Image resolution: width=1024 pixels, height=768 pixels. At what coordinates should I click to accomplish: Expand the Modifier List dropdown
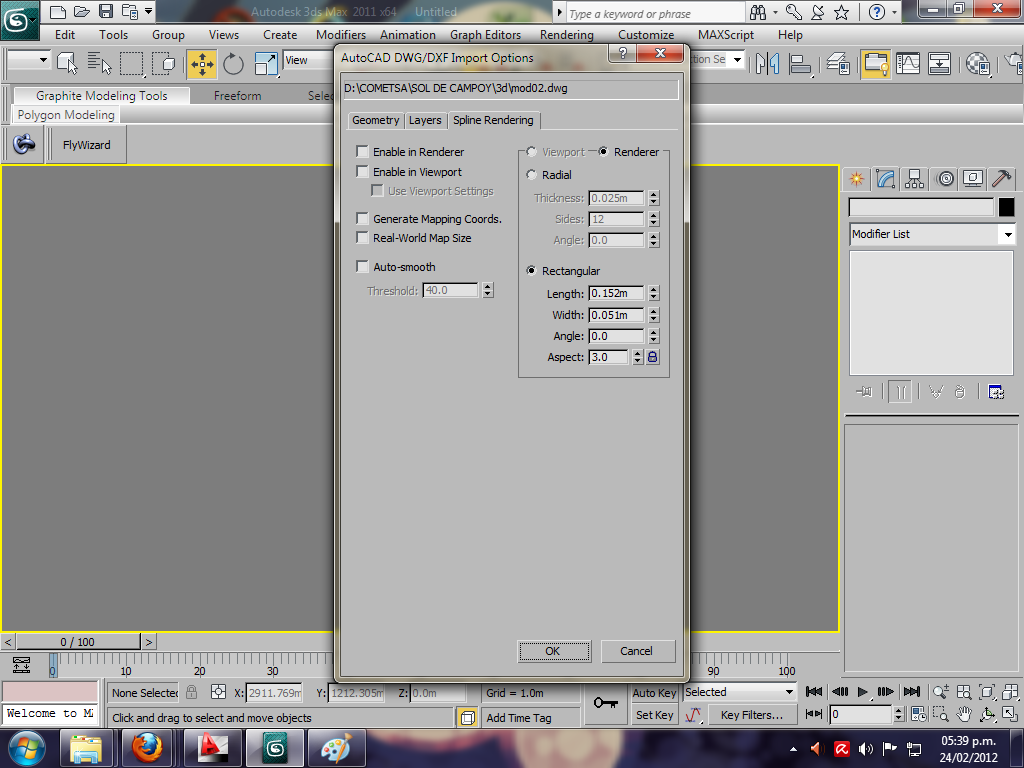tap(1008, 234)
